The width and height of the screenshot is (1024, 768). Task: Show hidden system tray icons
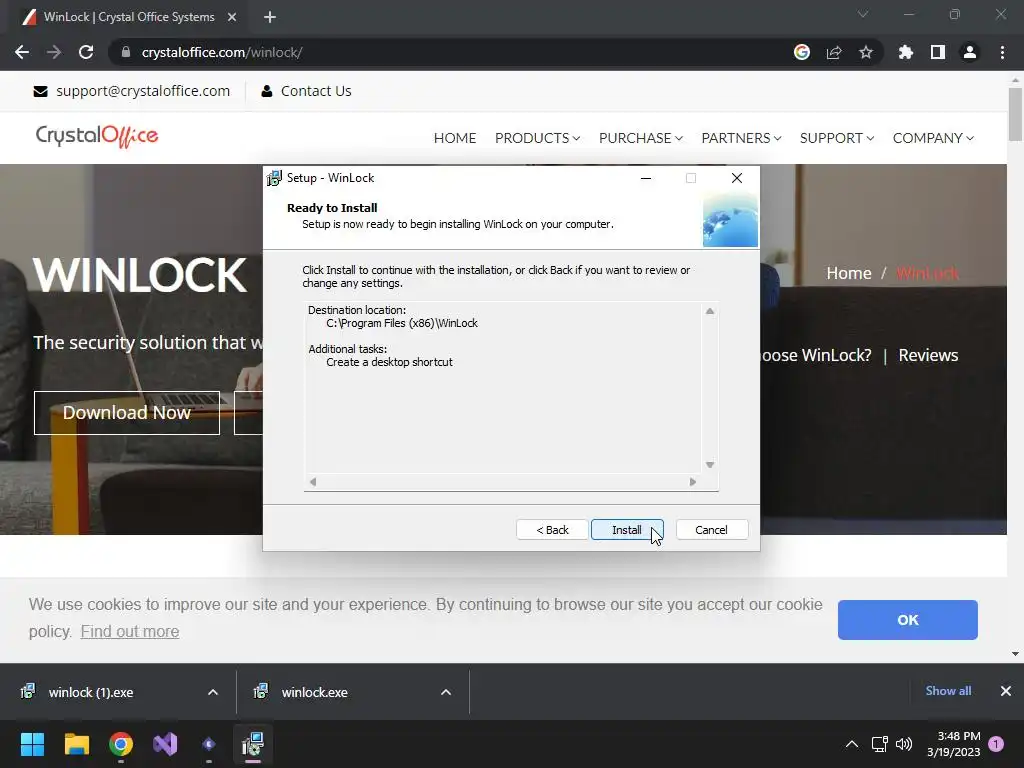pyautogui.click(x=852, y=744)
